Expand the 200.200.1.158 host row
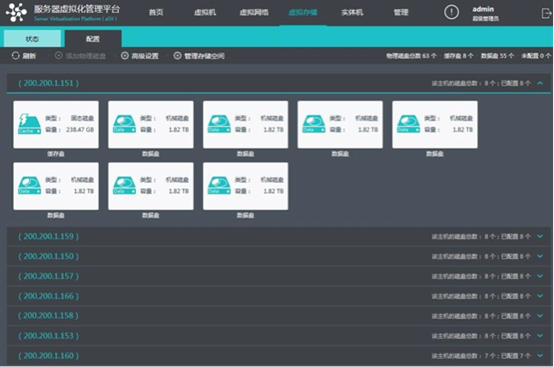554x367 pixels. tap(540, 315)
